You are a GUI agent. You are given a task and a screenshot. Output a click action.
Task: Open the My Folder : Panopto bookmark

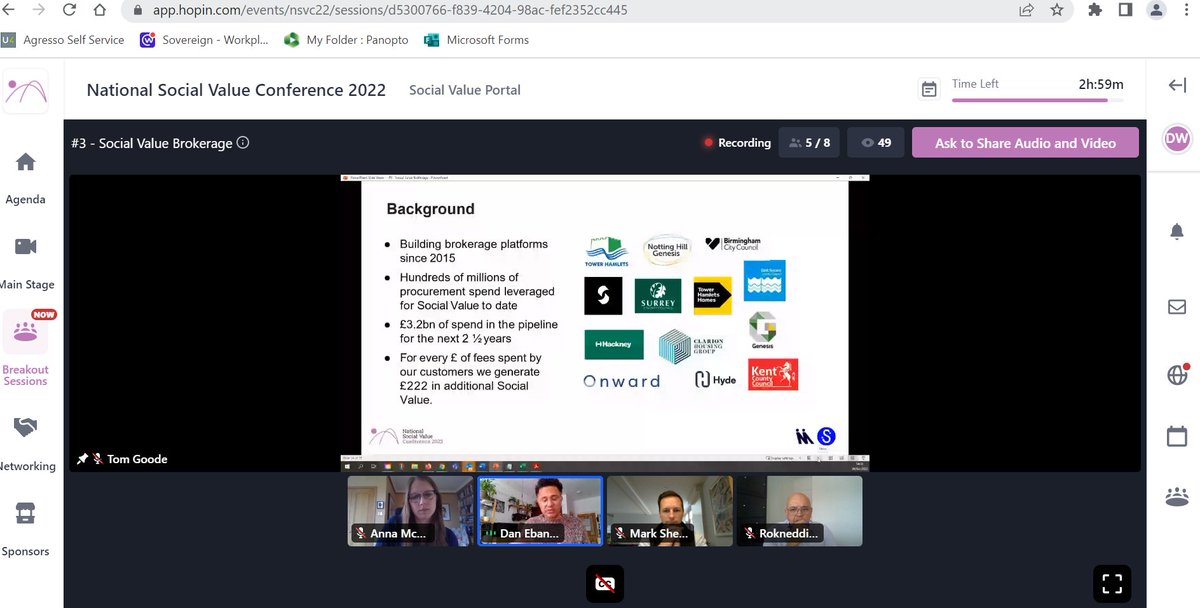pyautogui.click(x=347, y=40)
